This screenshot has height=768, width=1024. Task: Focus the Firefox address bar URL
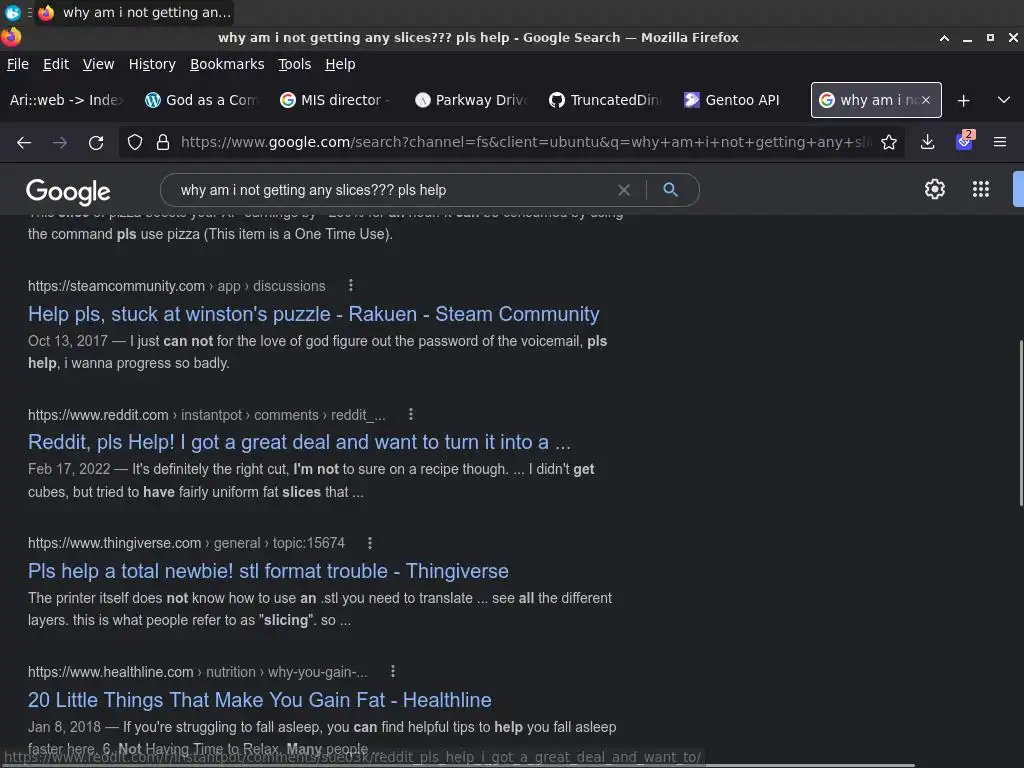coord(526,142)
